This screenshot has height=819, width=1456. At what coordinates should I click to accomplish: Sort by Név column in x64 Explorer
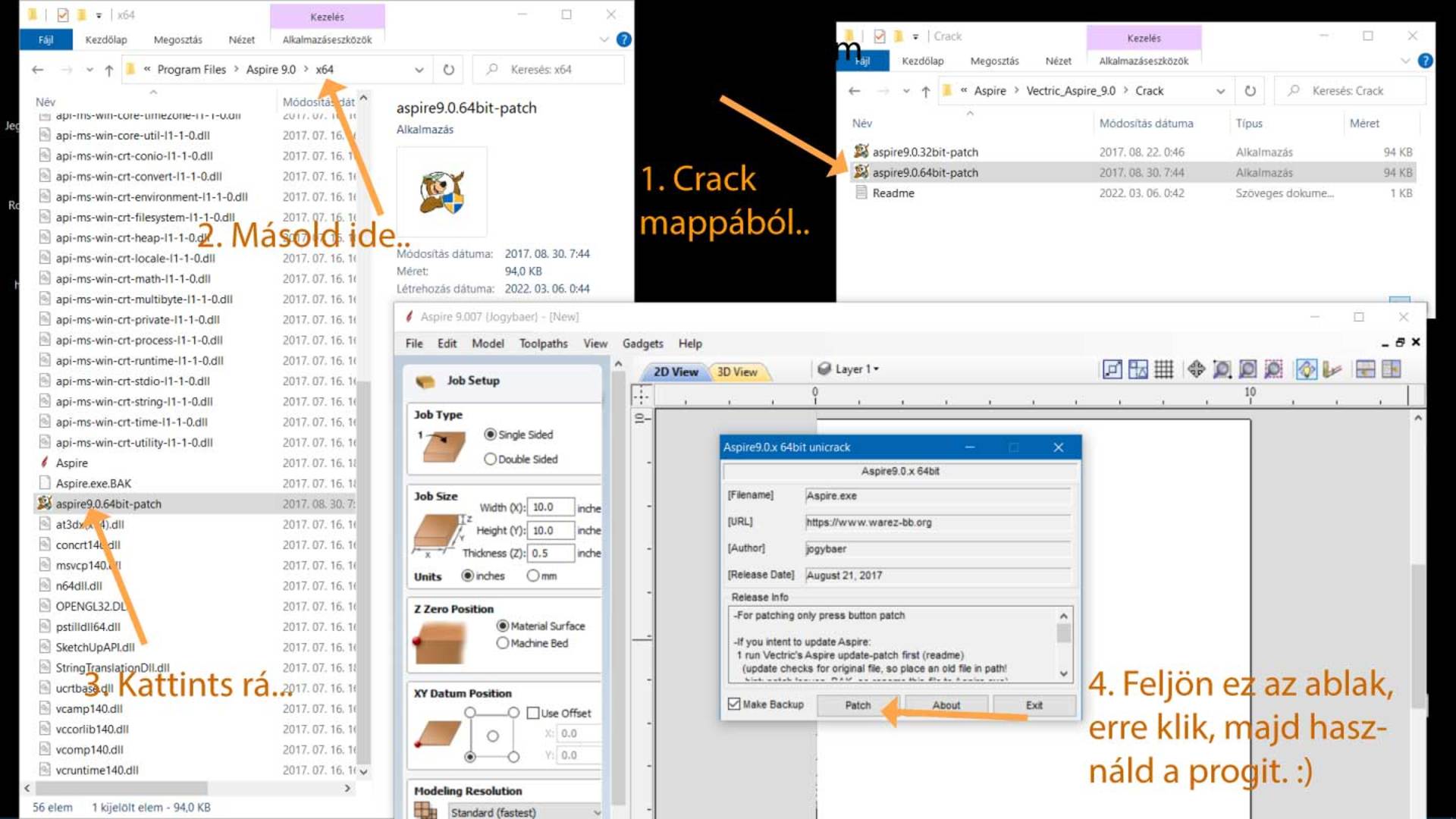click(45, 102)
